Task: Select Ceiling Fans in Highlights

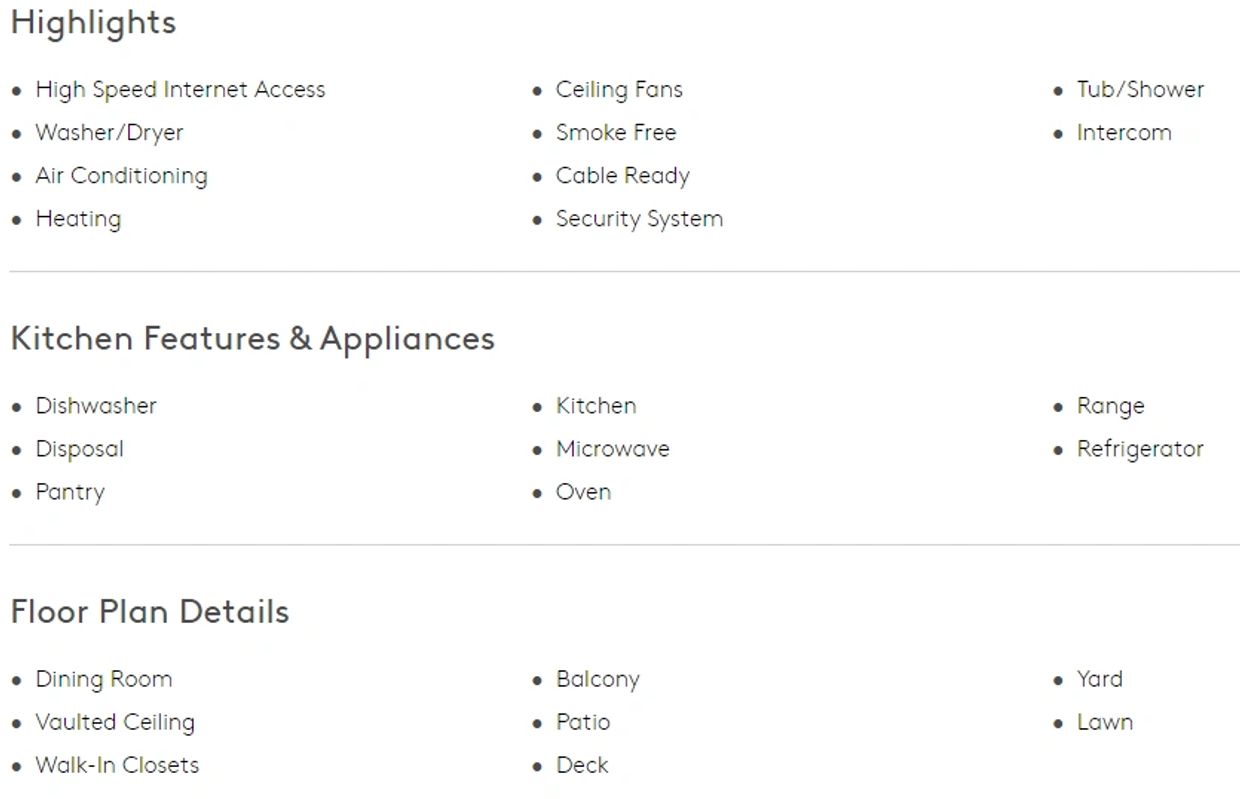Action: (x=619, y=90)
